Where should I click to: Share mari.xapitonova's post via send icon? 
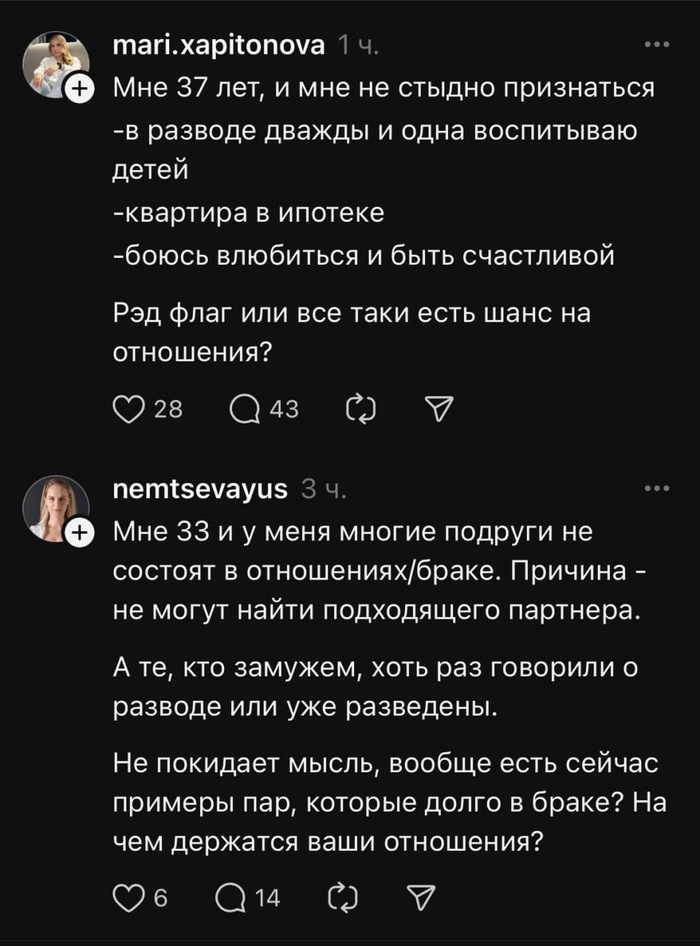(x=439, y=409)
